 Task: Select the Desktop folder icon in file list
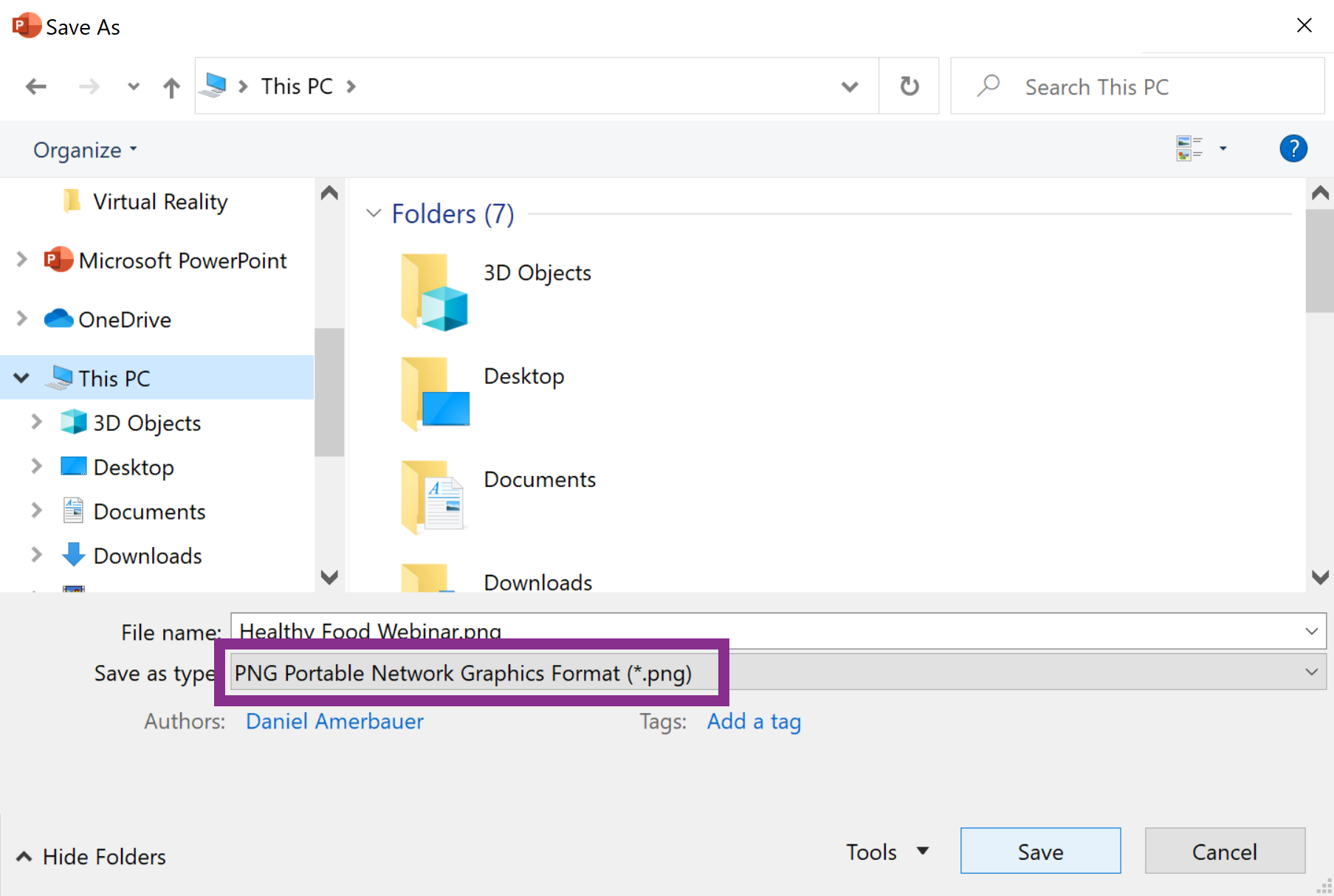(434, 394)
